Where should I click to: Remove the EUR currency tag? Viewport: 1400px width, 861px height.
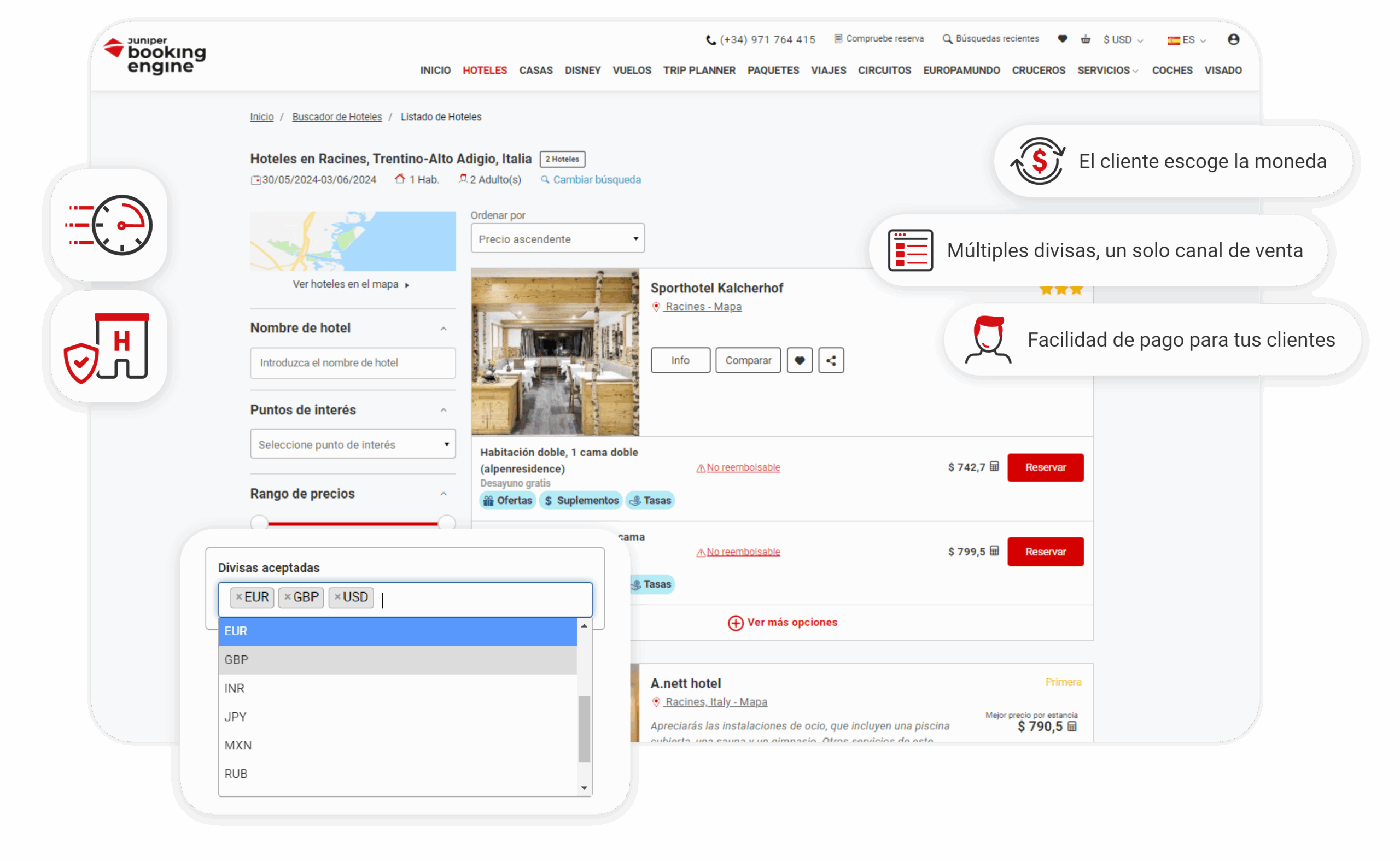(239, 597)
